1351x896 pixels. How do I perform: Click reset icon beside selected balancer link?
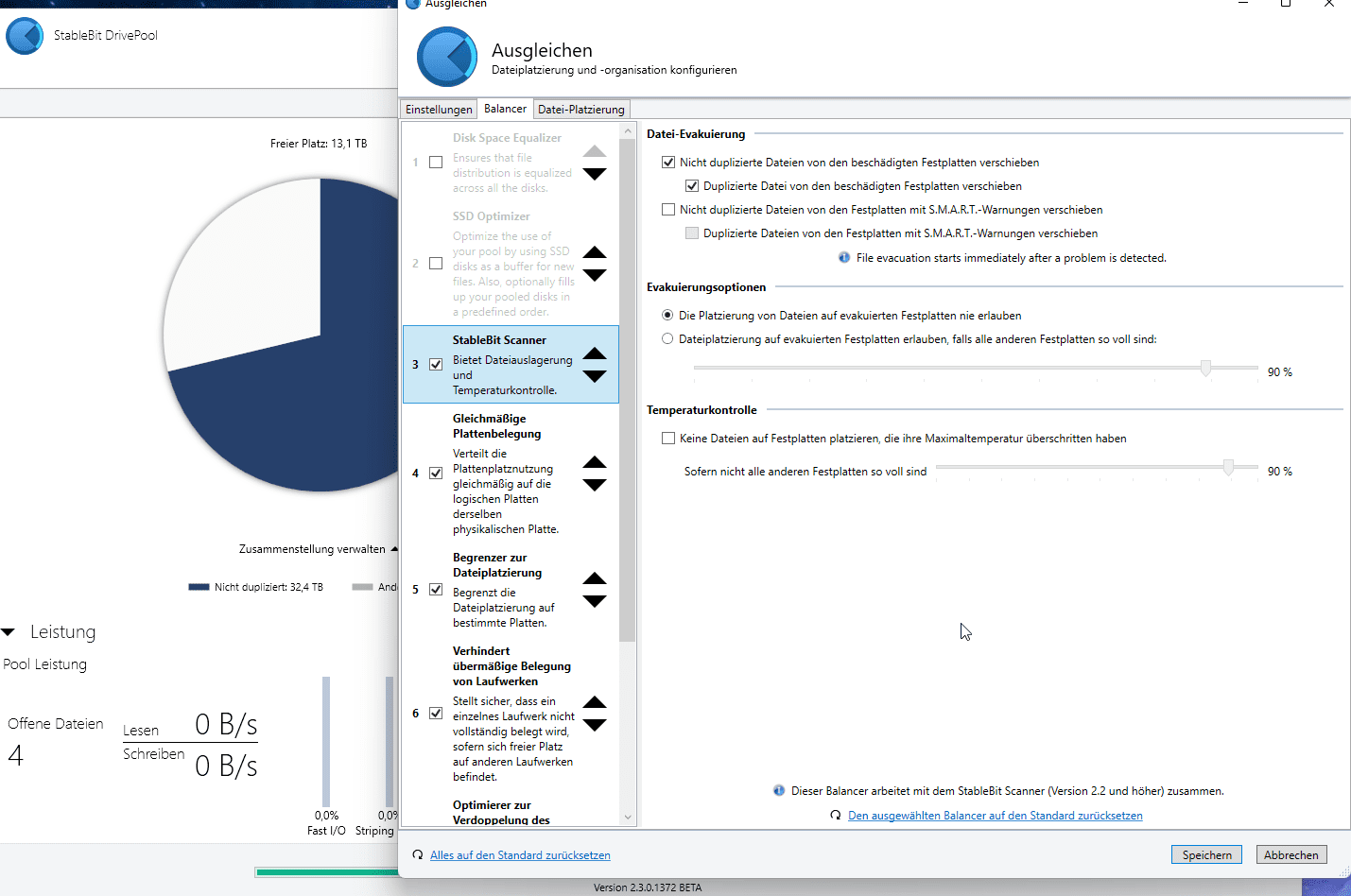836,815
